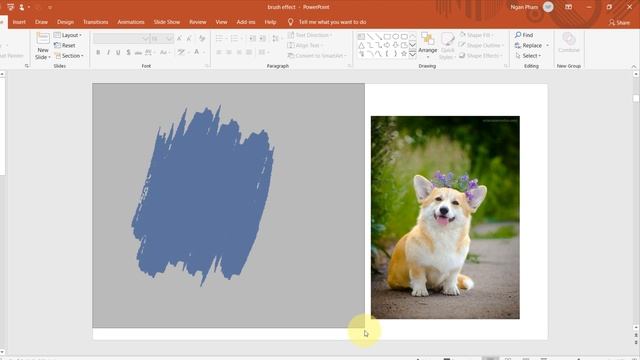Viewport: 640px width, 360px height.
Task: Click the Clear All Formatting icon
Action: [202, 39]
